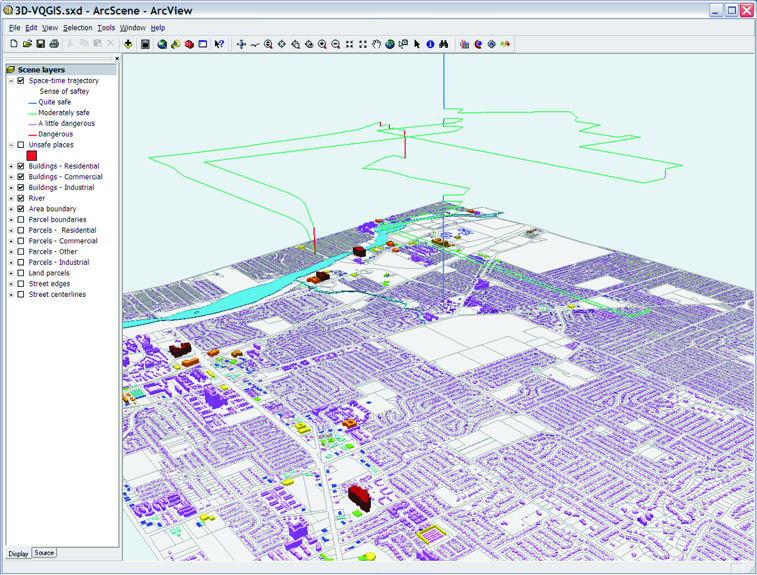Click the Find binoculars tool
Image resolution: width=757 pixels, height=575 pixels.
[x=444, y=44]
